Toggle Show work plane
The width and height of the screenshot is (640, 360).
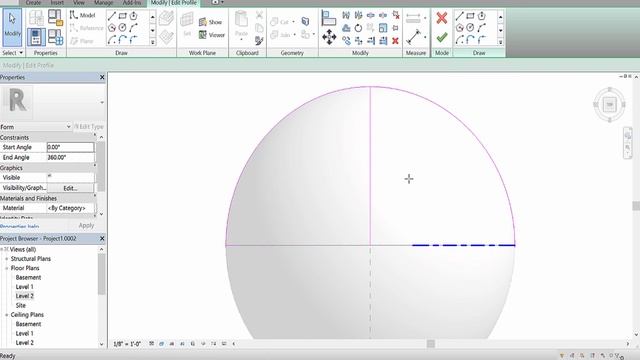[x=211, y=22]
